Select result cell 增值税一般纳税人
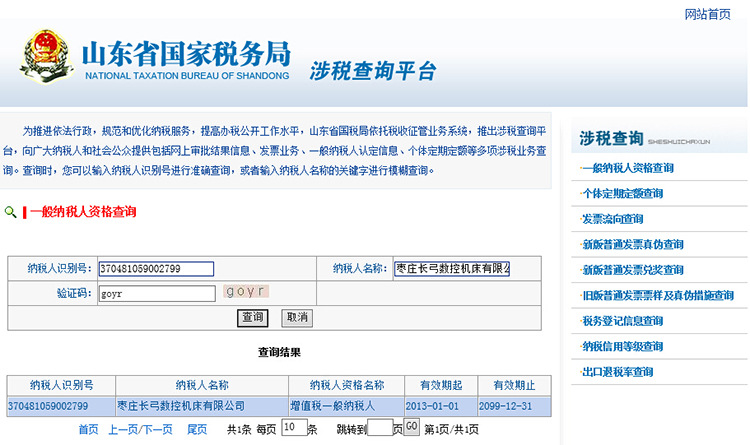 (347, 406)
